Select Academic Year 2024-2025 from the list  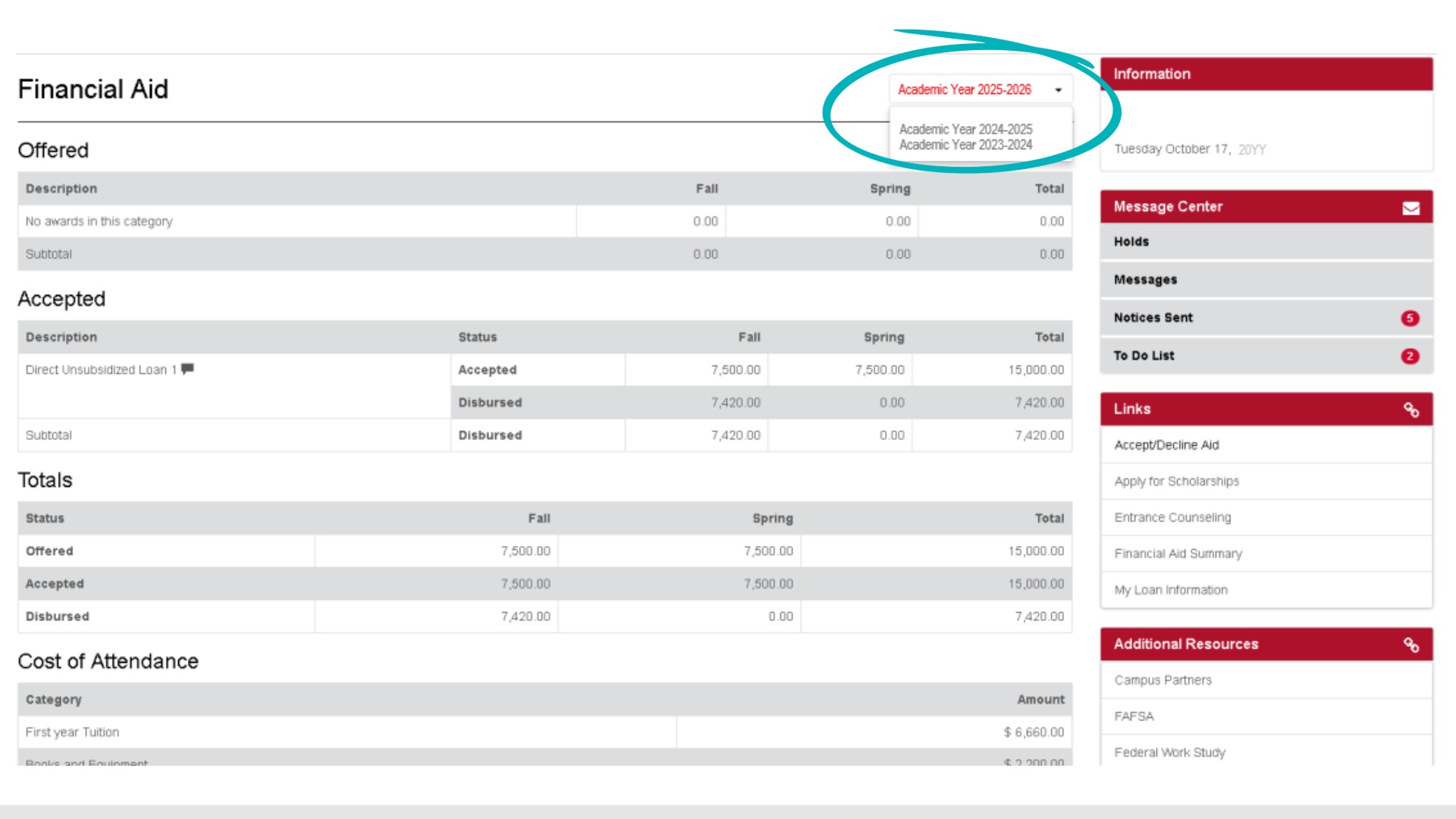tap(965, 129)
